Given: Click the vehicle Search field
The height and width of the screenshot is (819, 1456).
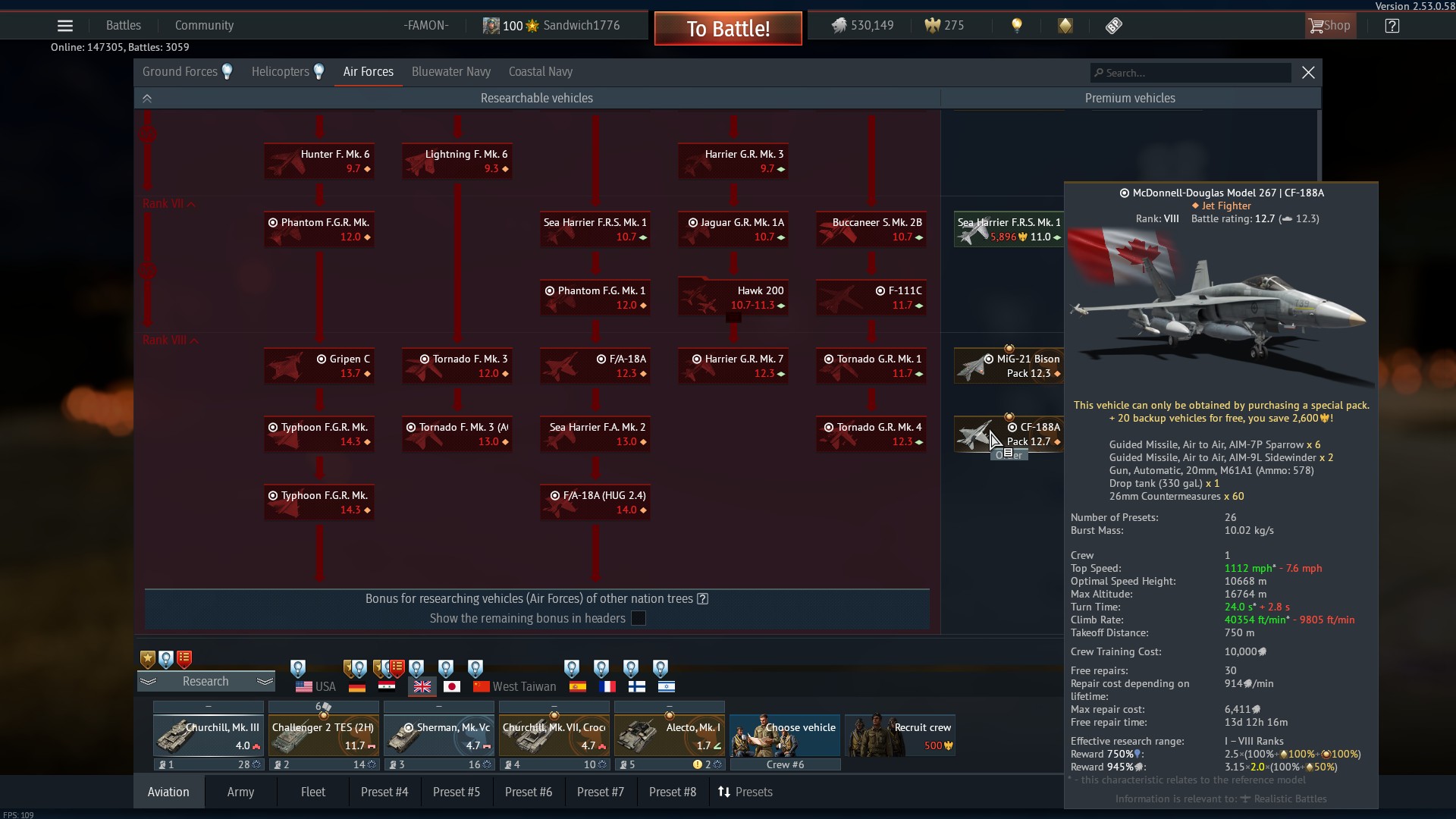Looking at the screenshot, I should 1191,73.
